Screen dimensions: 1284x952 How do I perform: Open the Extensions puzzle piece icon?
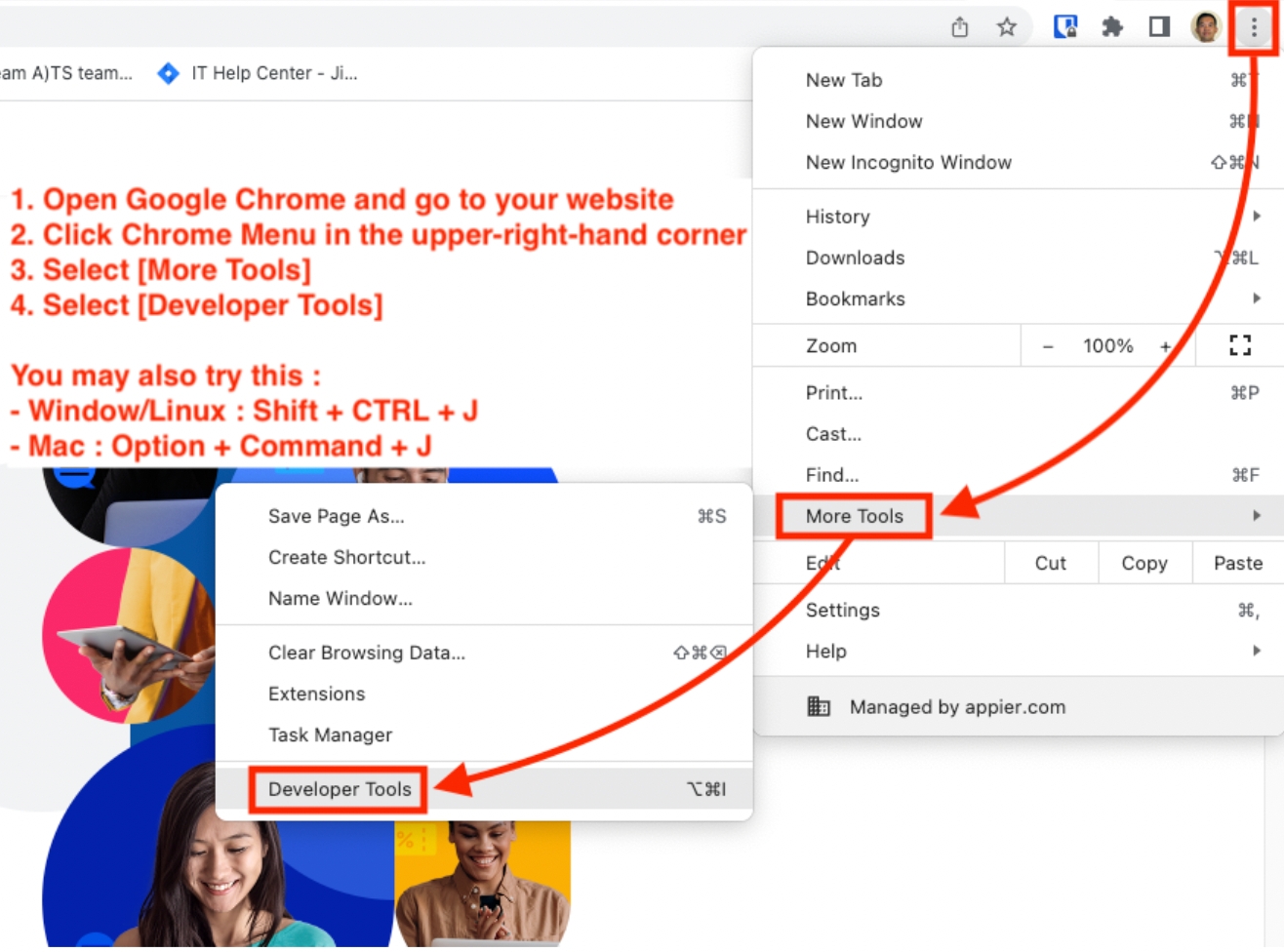[x=1112, y=27]
